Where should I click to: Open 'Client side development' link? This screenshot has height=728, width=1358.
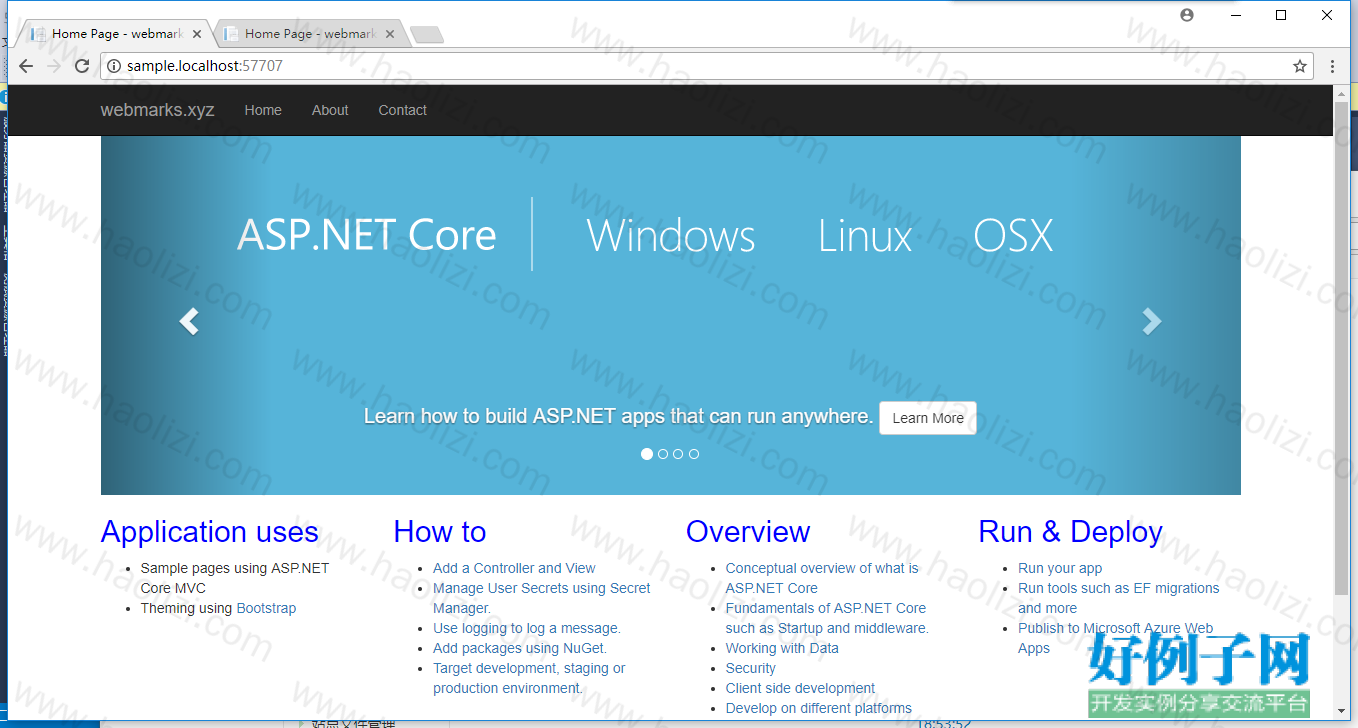click(x=800, y=688)
